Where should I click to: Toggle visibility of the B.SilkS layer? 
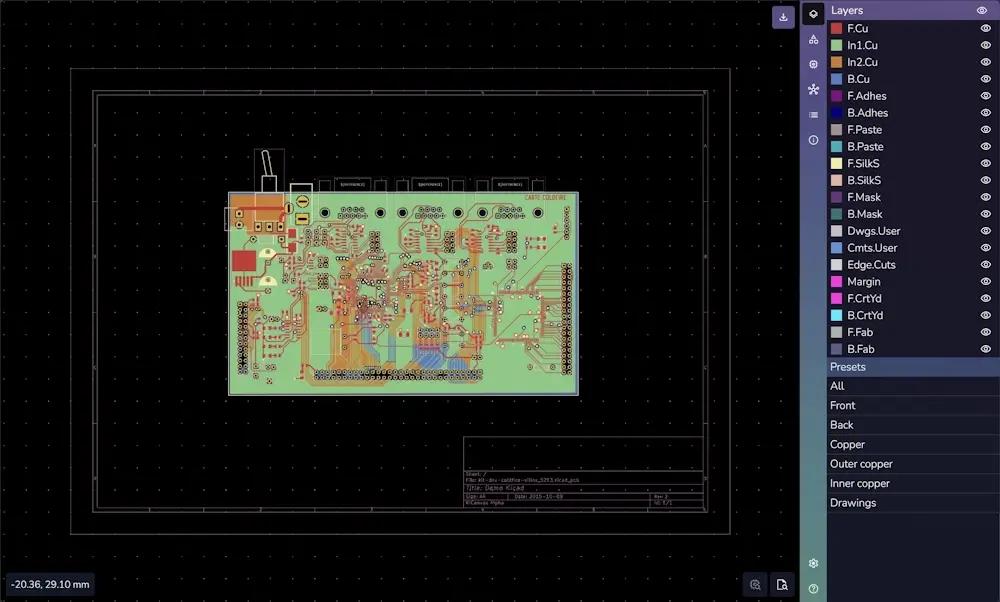985,180
